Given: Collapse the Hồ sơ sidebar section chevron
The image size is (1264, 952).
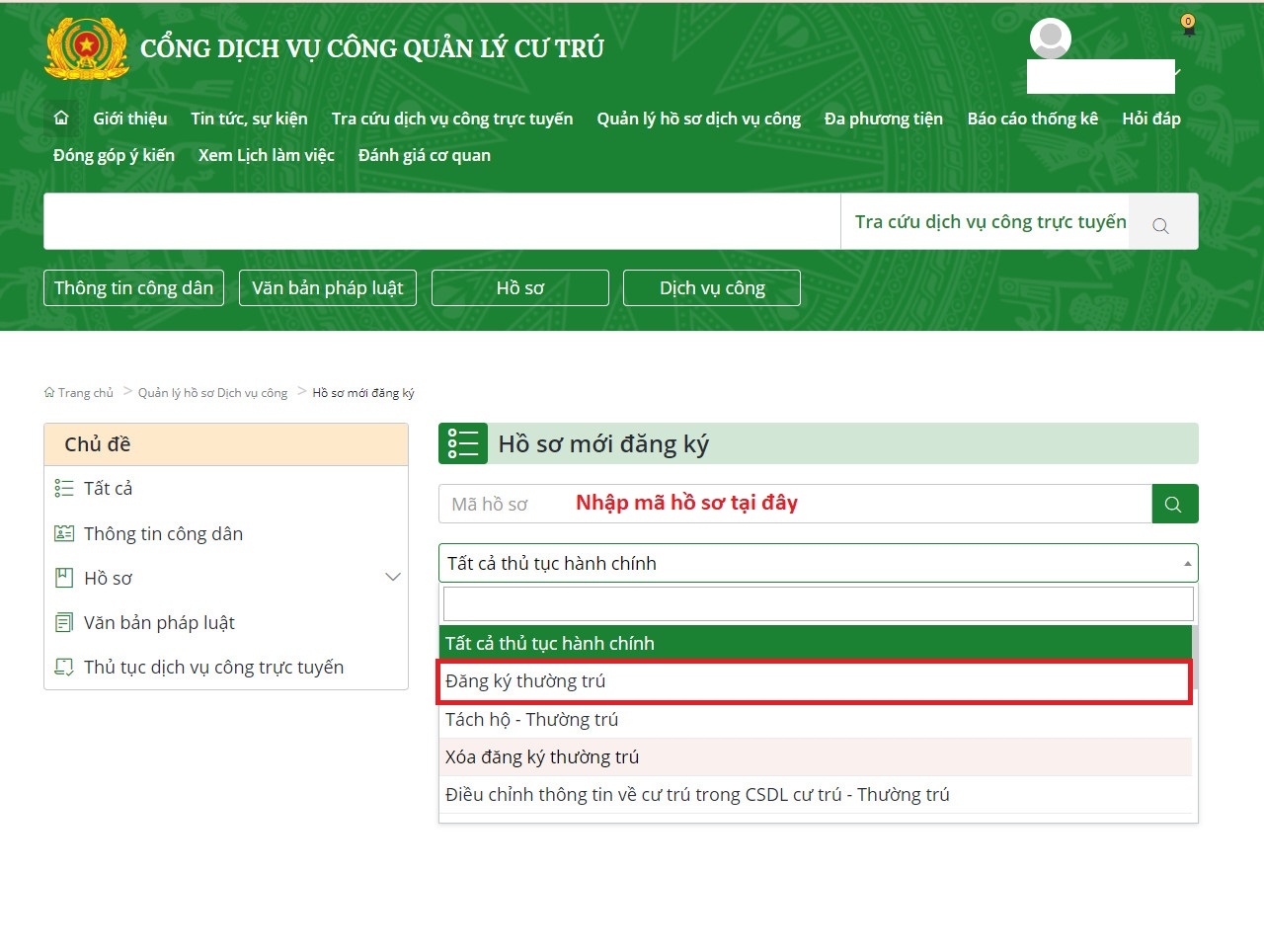Looking at the screenshot, I should tap(393, 577).
